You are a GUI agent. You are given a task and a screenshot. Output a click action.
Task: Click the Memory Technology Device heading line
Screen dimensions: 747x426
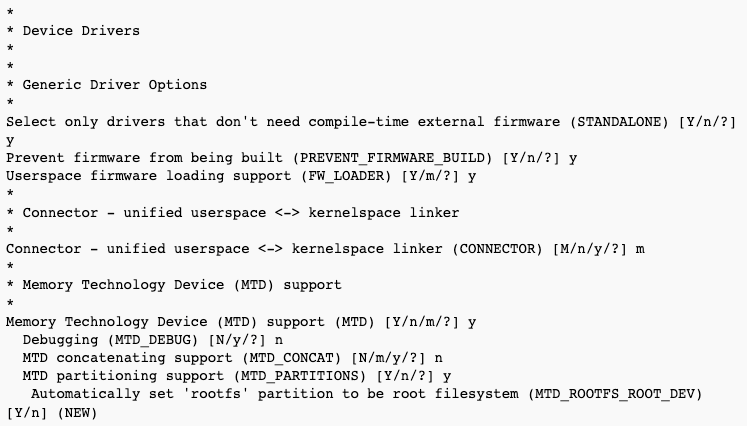pyautogui.click(x=174, y=285)
